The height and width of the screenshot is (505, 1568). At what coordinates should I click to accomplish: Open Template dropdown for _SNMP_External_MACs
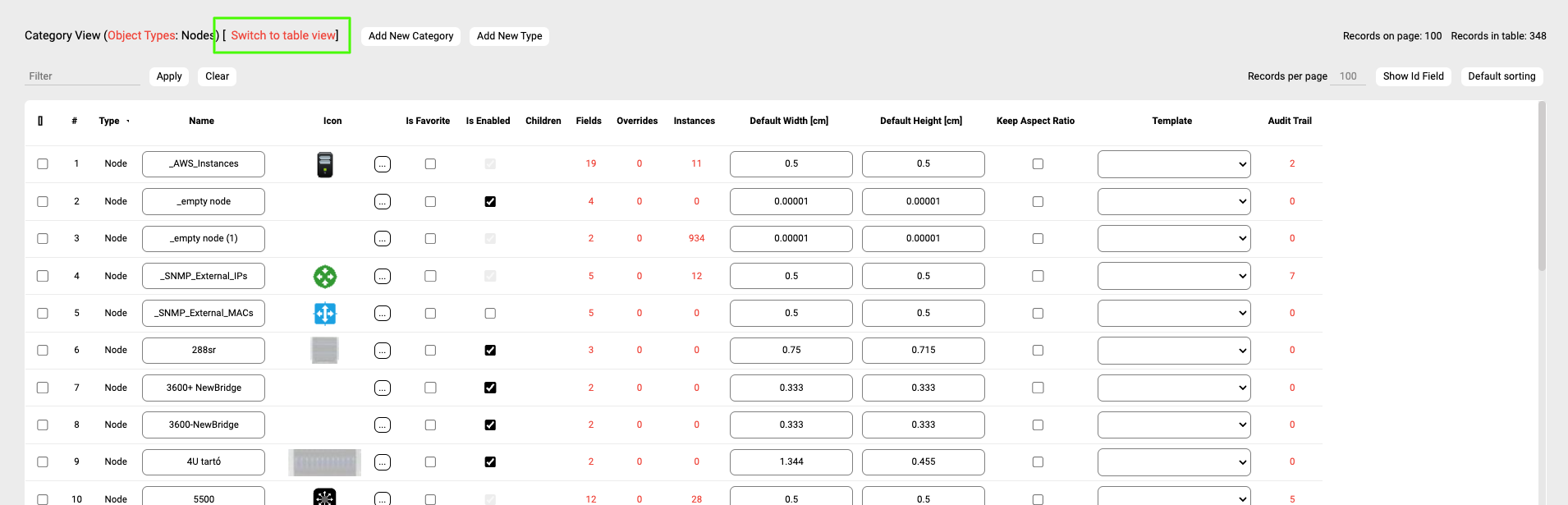coord(1174,314)
